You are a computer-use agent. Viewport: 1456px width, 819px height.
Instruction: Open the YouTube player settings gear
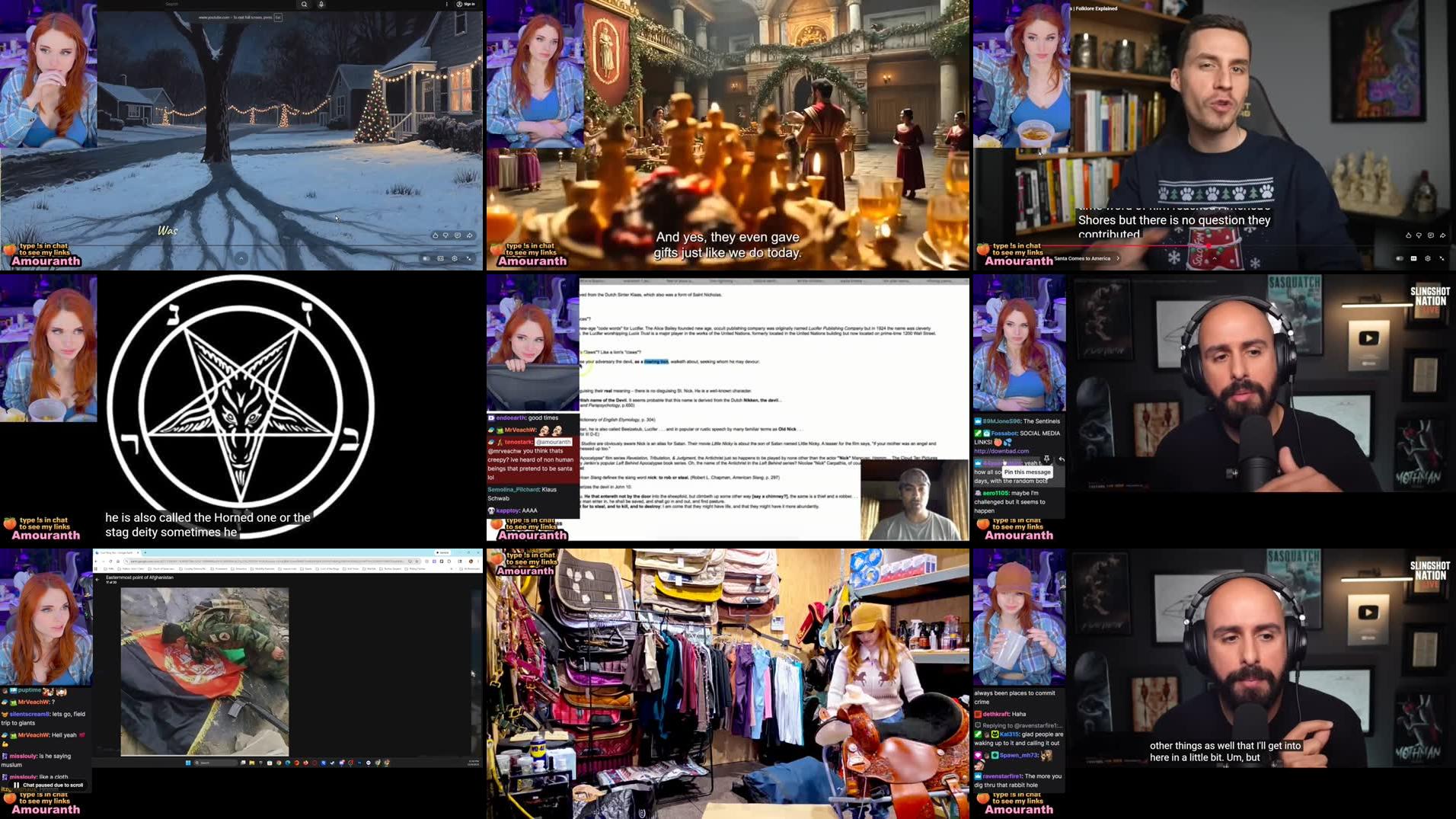pos(454,258)
